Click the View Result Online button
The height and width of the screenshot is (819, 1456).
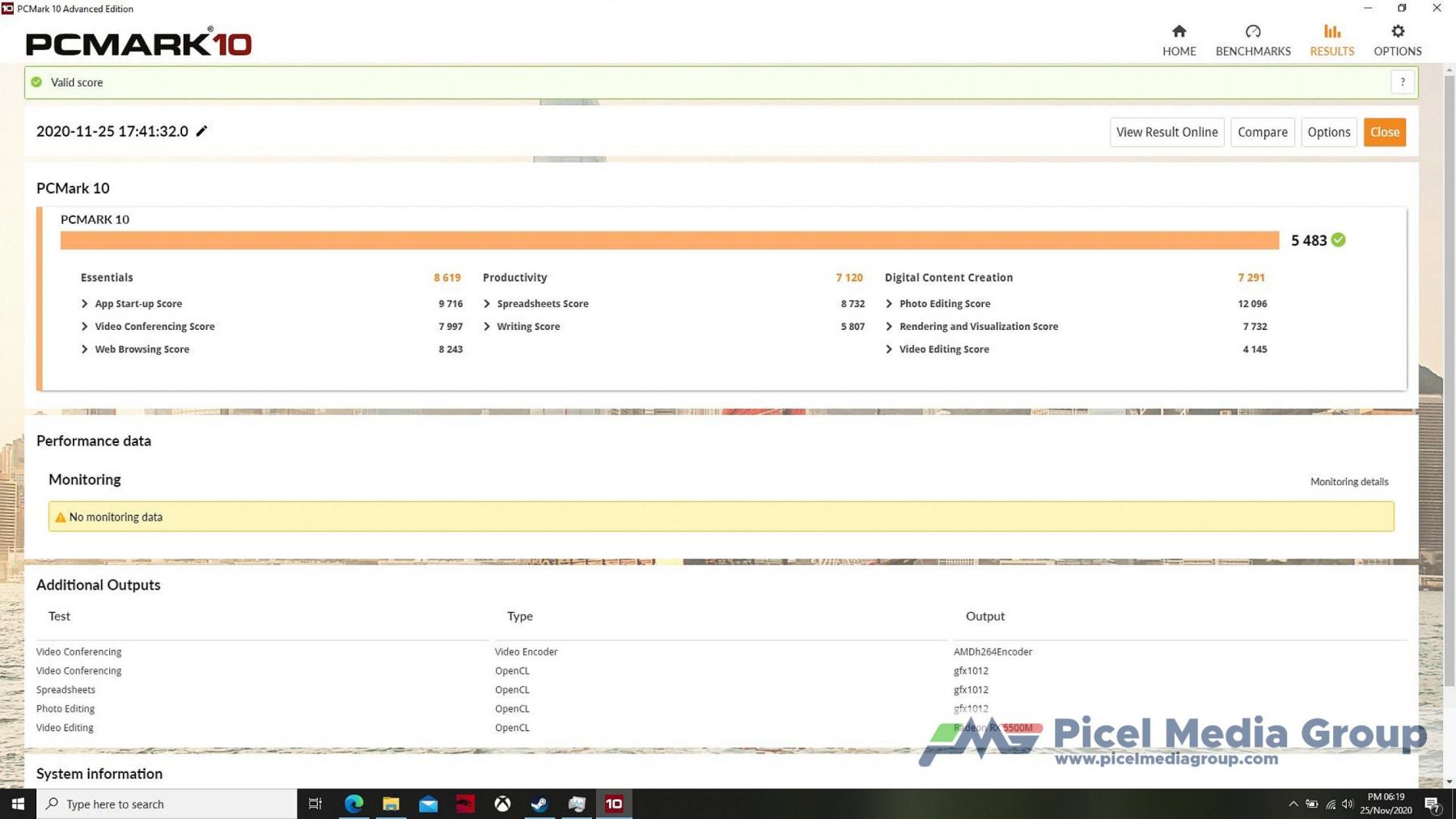tap(1166, 132)
